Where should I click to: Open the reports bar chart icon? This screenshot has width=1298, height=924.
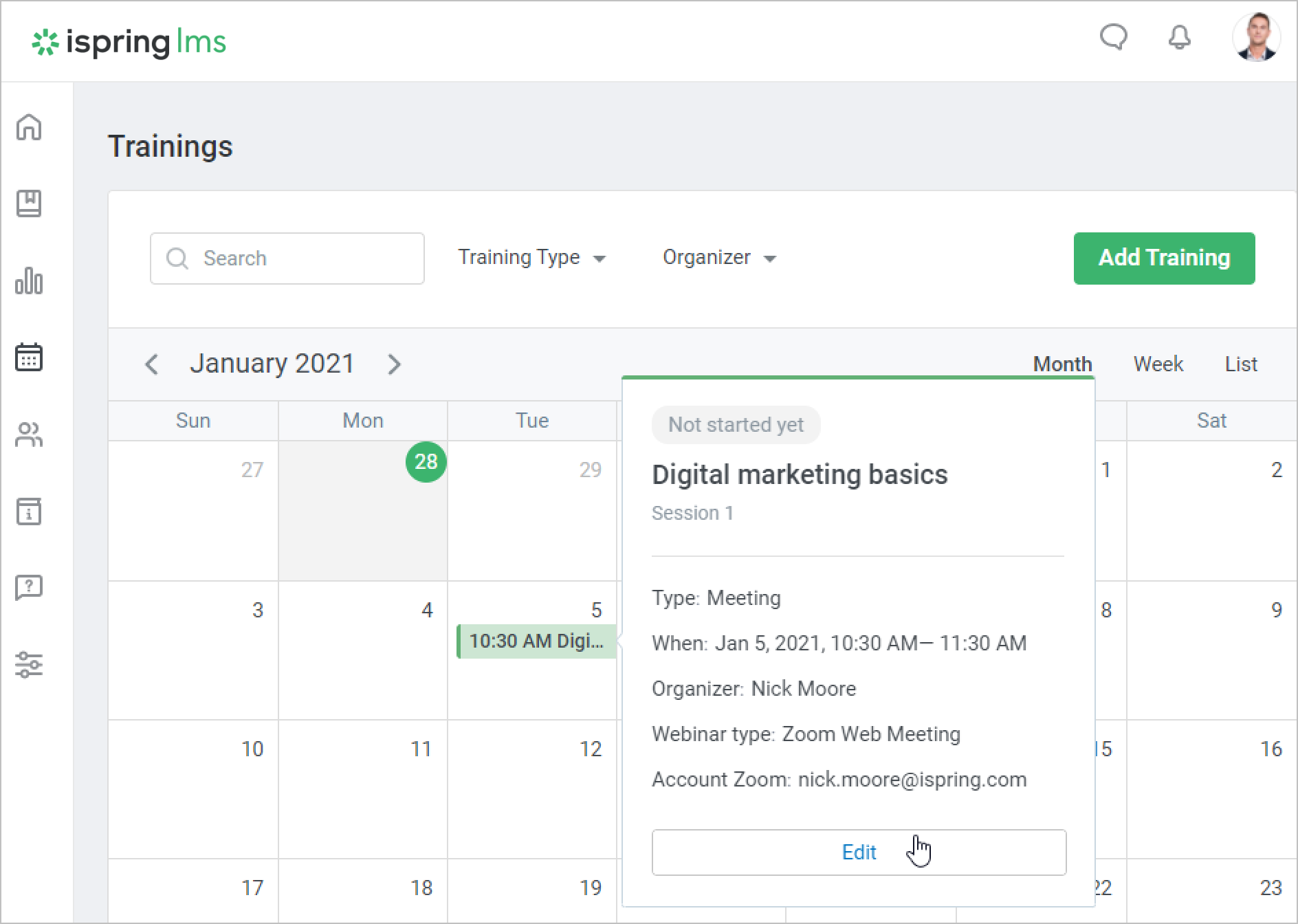[29, 280]
